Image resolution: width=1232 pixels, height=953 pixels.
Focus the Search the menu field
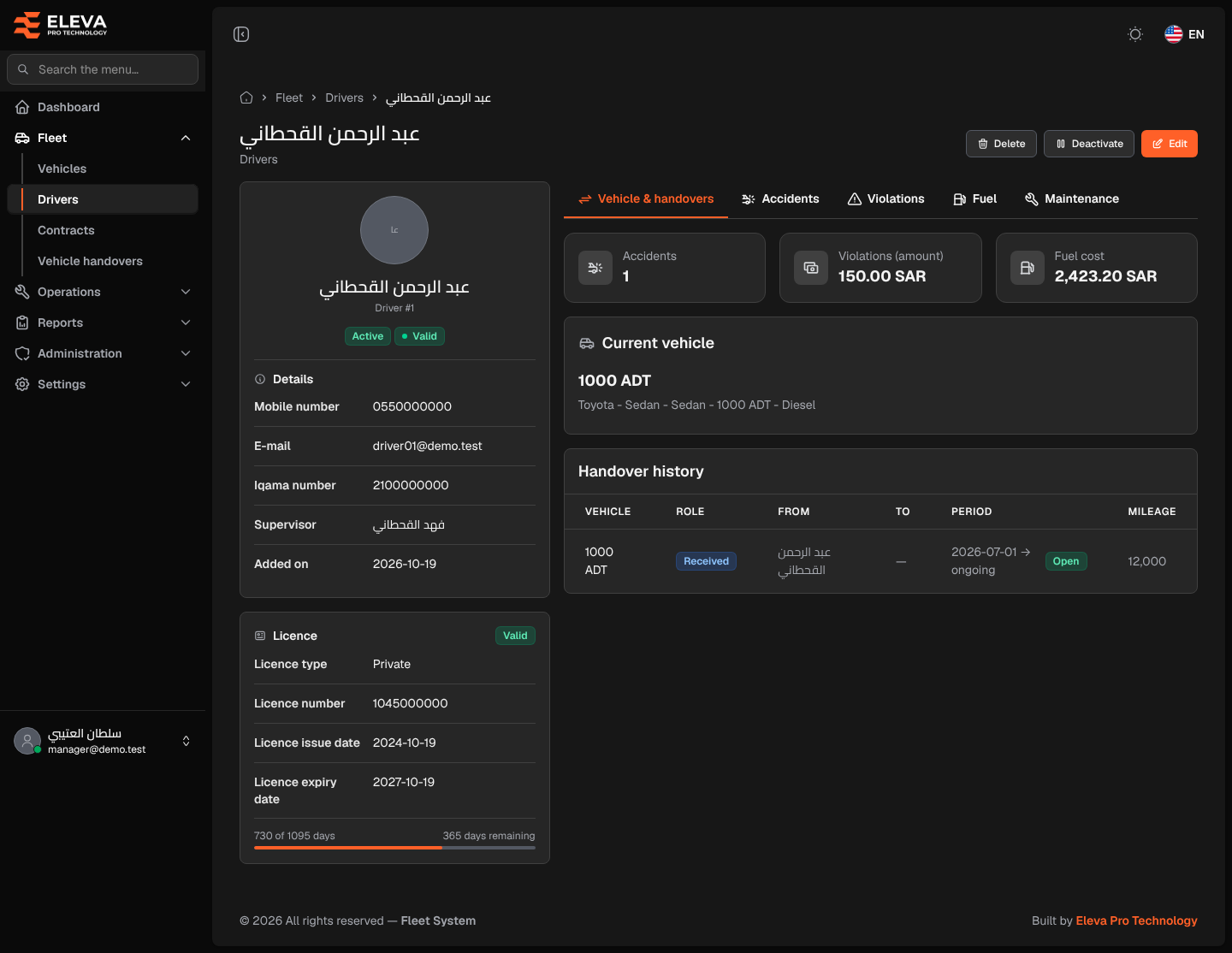(x=103, y=69)
